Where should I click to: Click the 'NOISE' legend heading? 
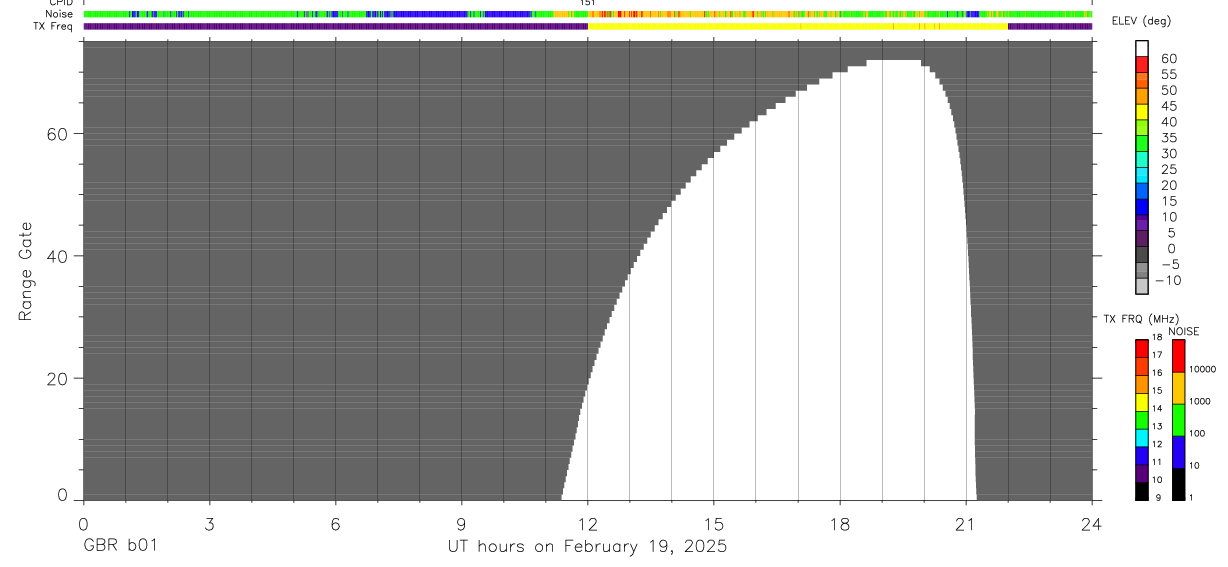(1184, 331)
